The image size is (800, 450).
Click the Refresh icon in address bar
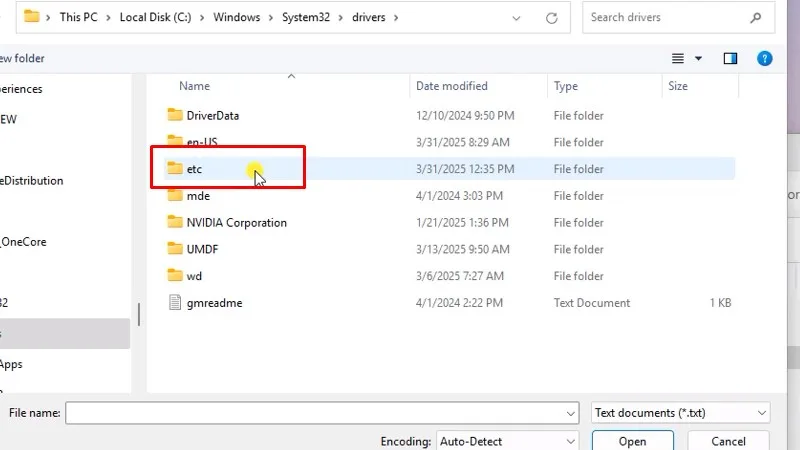point(552,17)
